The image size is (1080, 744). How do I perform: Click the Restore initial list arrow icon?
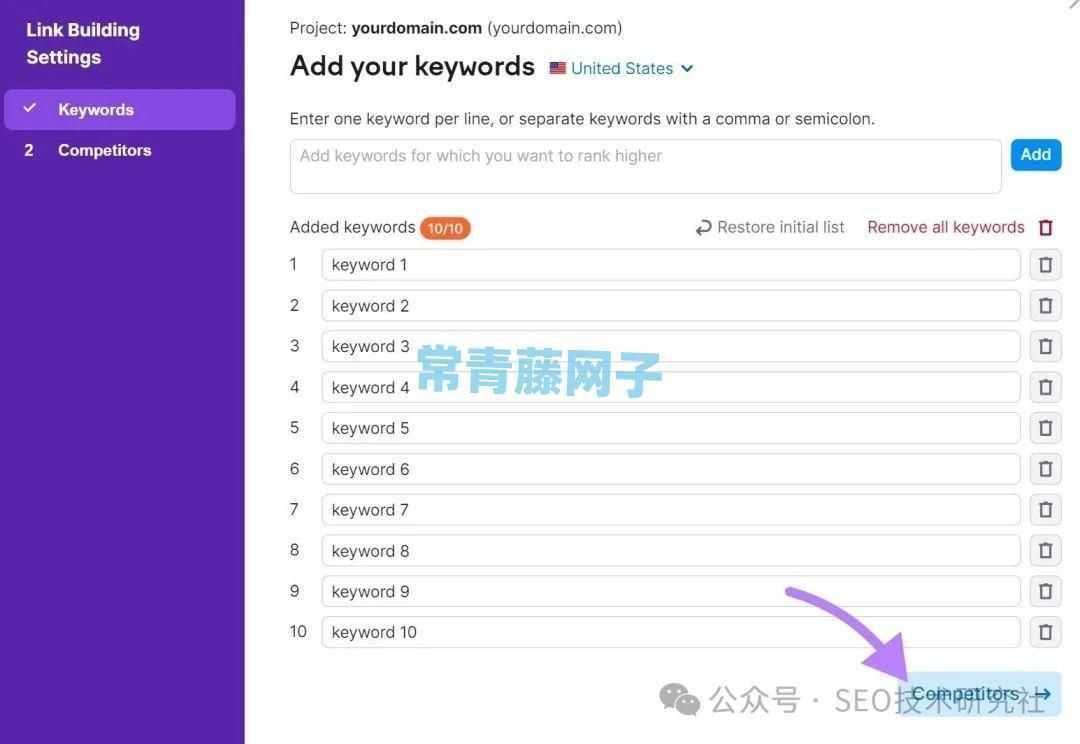[x=703, y=227]
